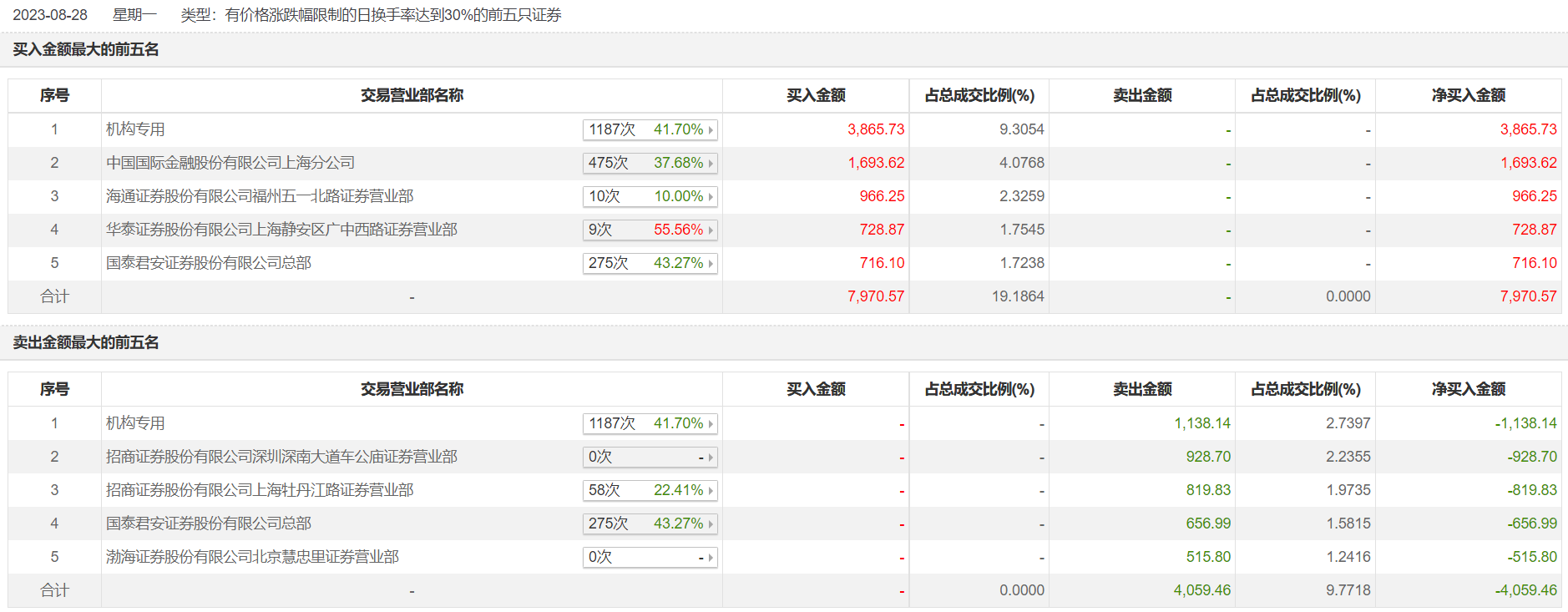Expand 10次 10.00% stats for 海通证券
Screen dimensions: 1568x612
point(650,196)
